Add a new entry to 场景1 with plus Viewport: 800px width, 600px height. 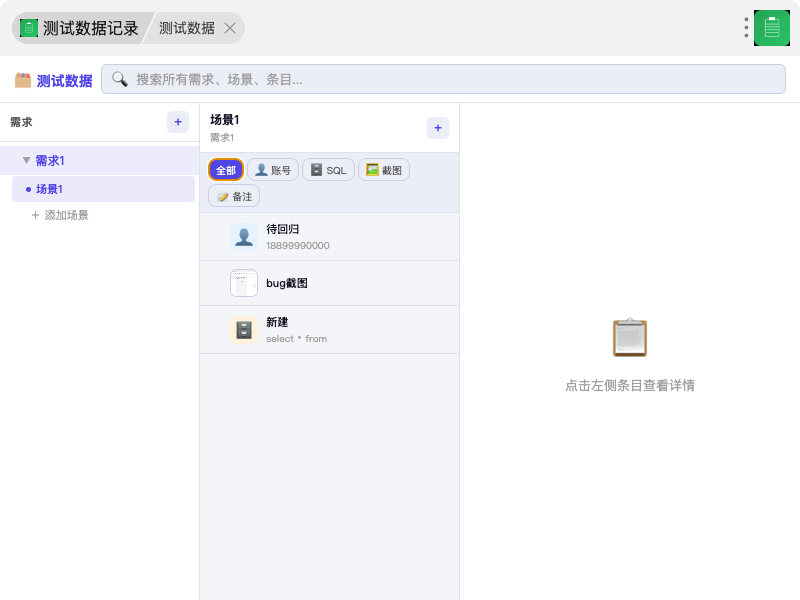pyautogui.click(x=438, y=128)
